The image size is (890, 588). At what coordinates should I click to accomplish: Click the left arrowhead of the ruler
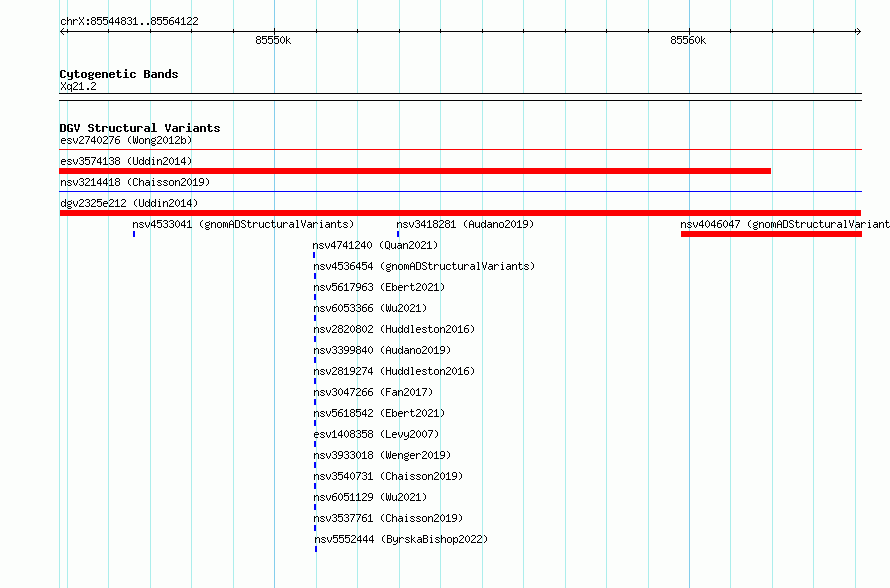click(62, 31)
